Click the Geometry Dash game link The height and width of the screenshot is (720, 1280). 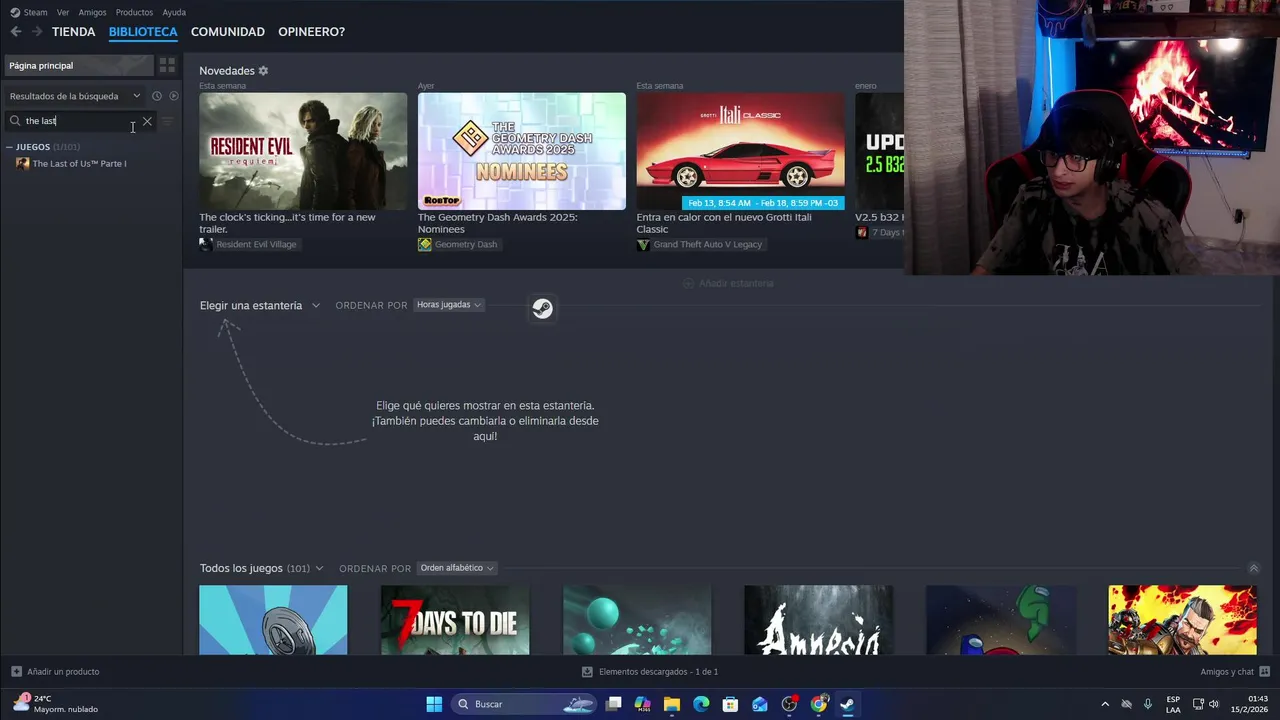466,244
